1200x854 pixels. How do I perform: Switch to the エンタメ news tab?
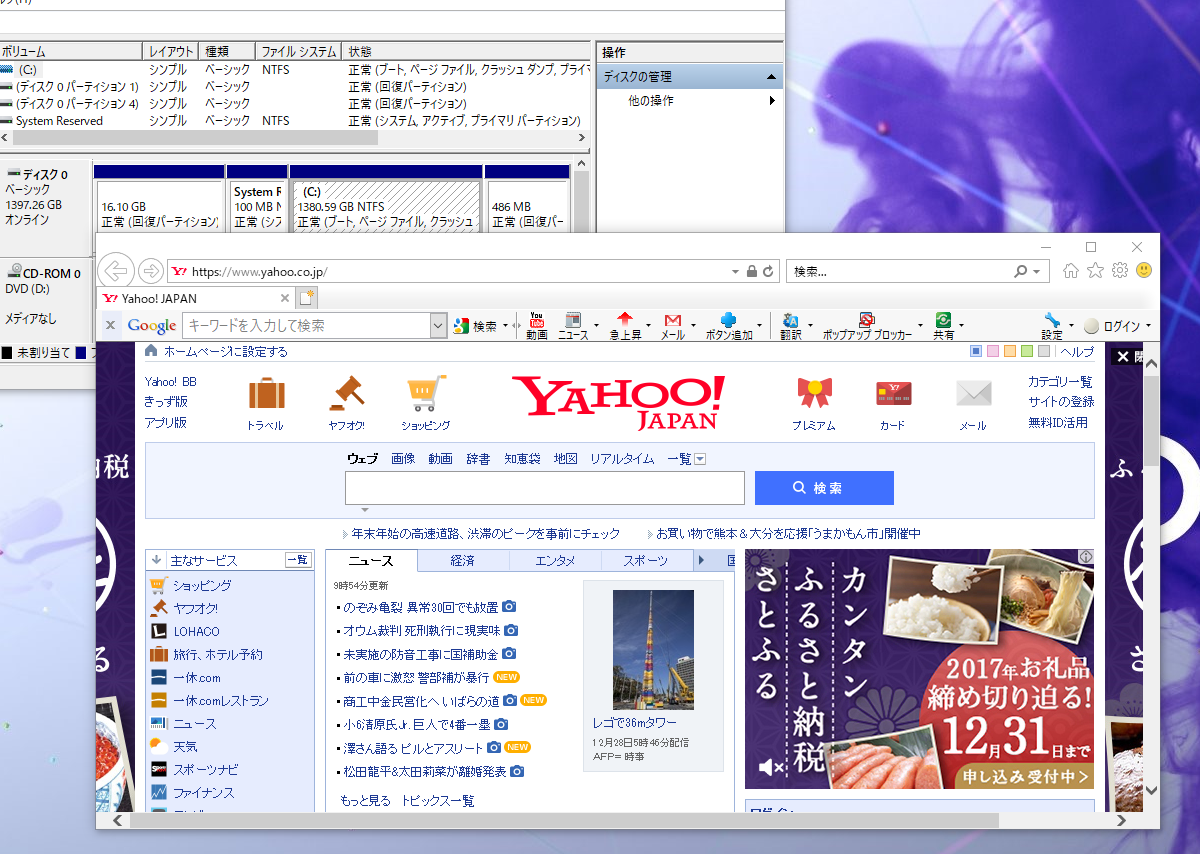pos(555,561)
